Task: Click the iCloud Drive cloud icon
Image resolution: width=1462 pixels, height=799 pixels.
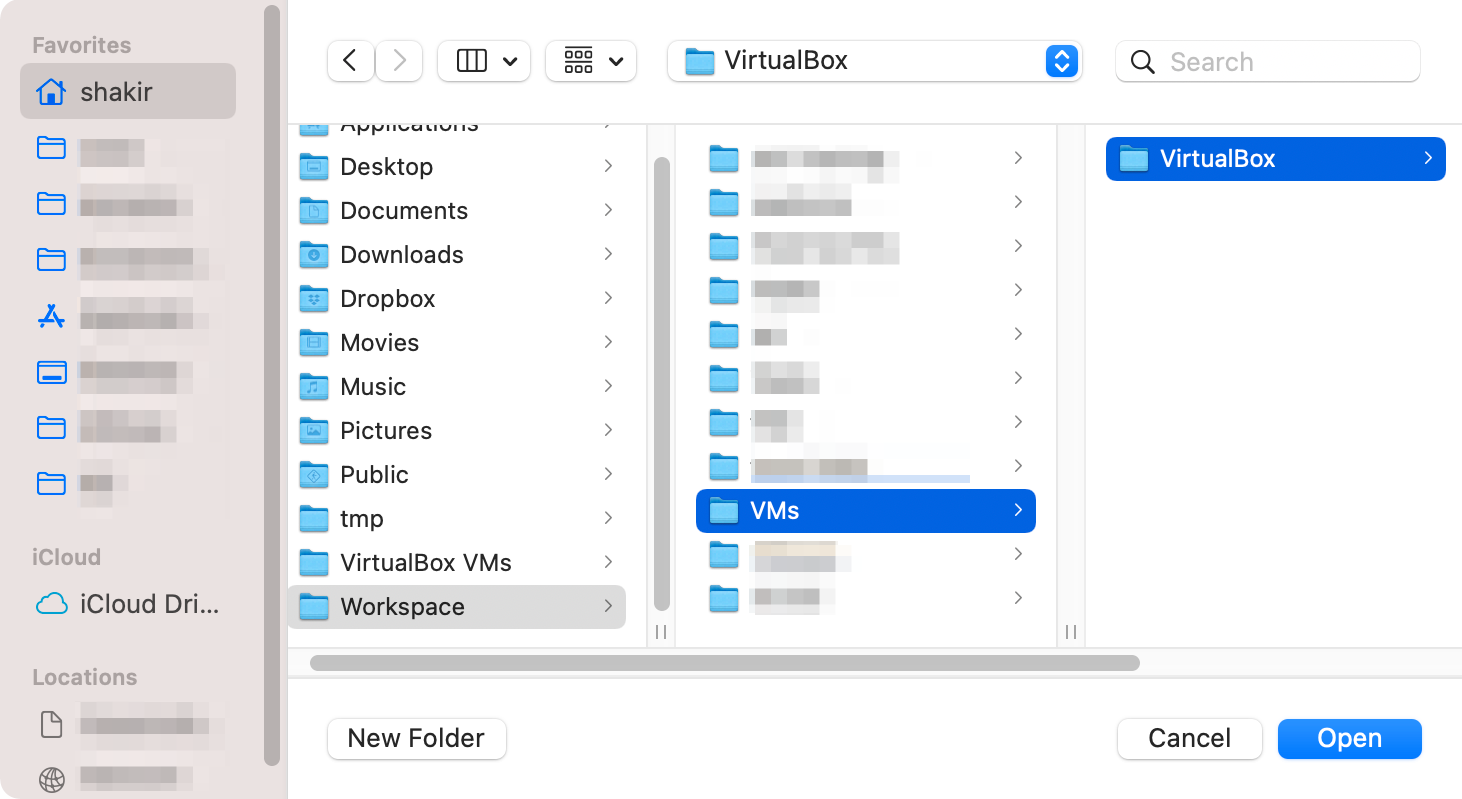Action: (51, 604)
